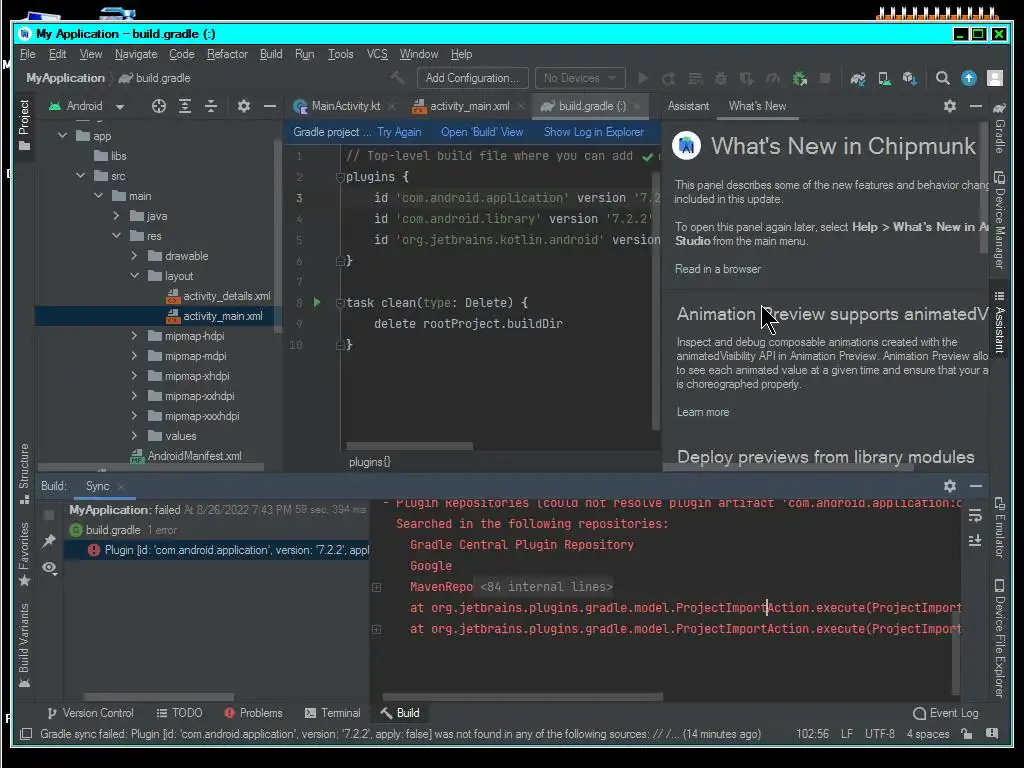Hide the Build tool window

[976, 486]
